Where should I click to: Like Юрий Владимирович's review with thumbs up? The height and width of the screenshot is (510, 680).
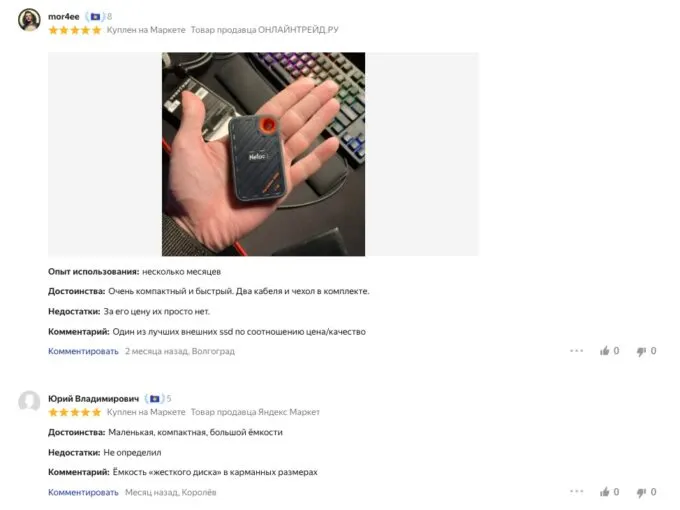point(605,492)
